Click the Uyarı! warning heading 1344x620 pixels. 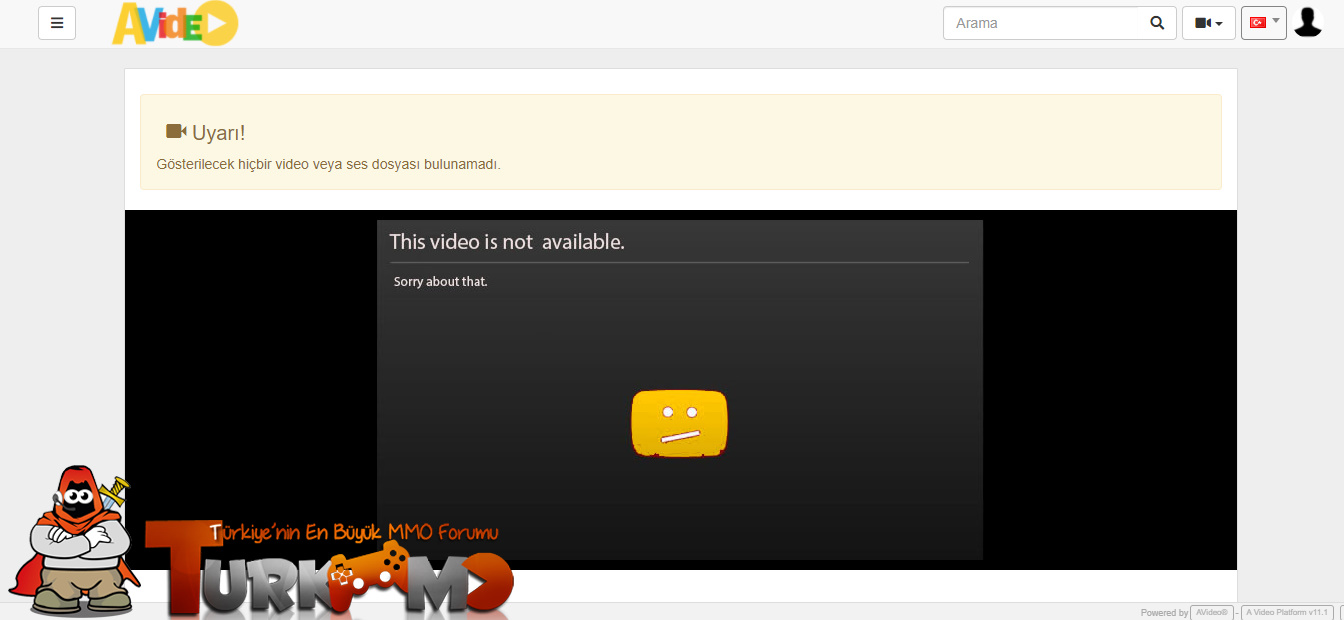point(218,133)
